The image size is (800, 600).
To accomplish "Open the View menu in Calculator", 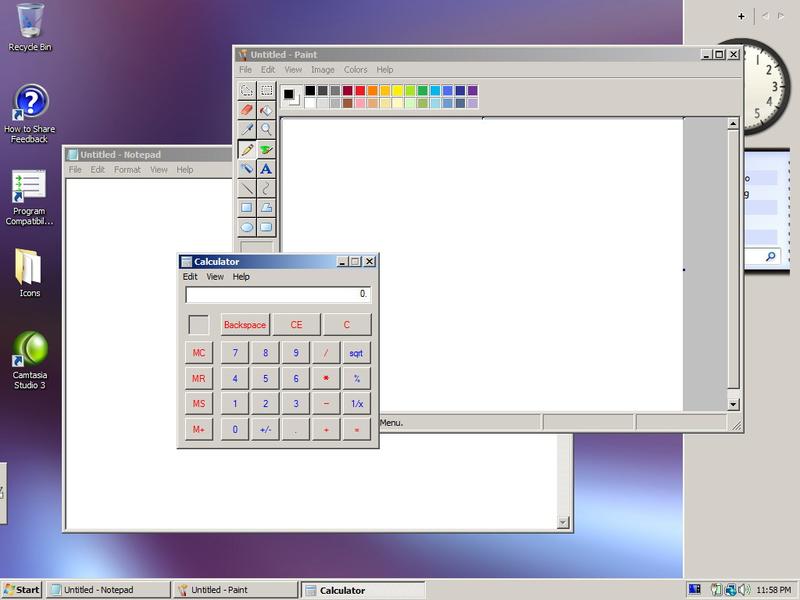I will pos(215,277).
